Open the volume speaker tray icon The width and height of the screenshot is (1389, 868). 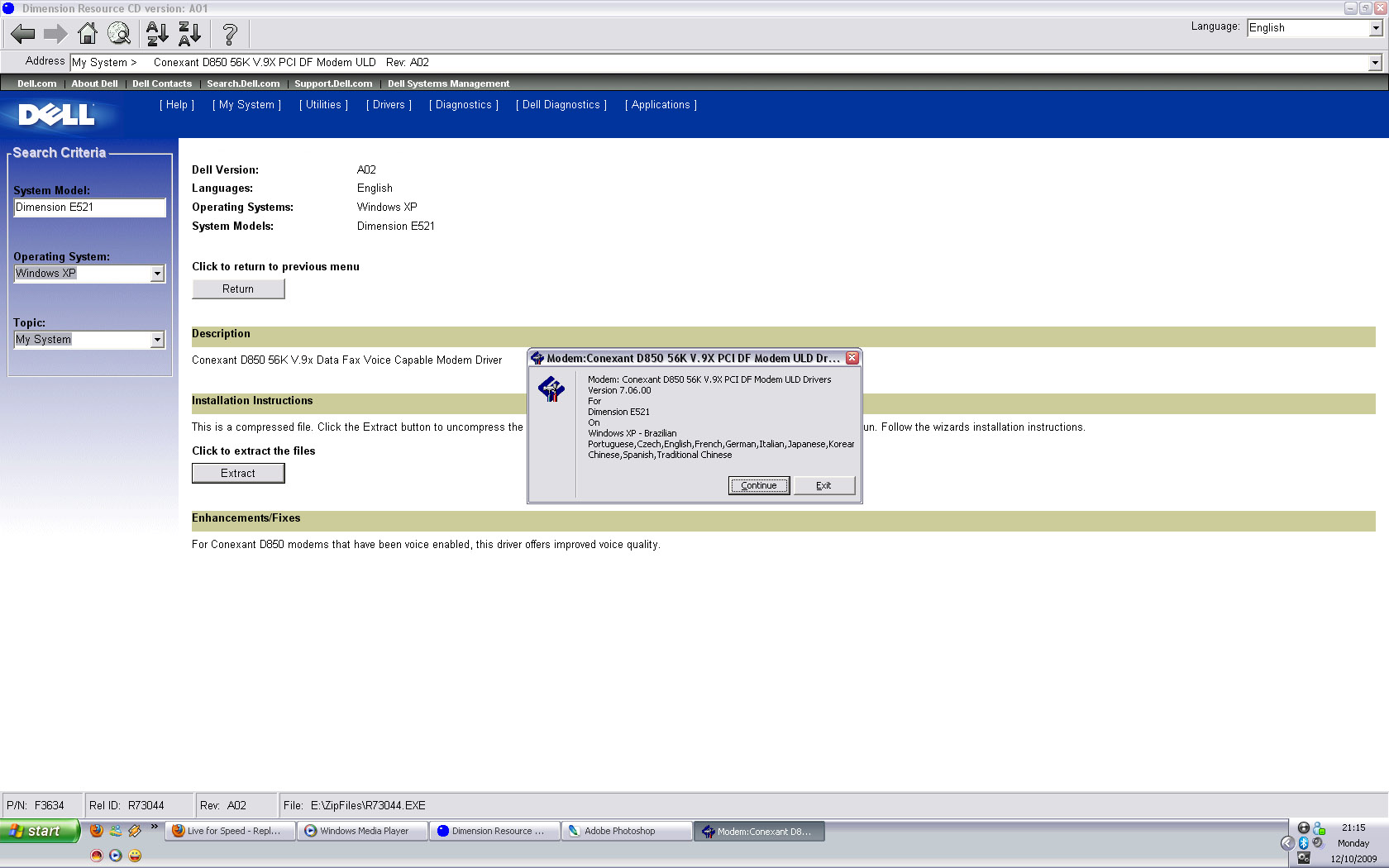[1318, 843]
